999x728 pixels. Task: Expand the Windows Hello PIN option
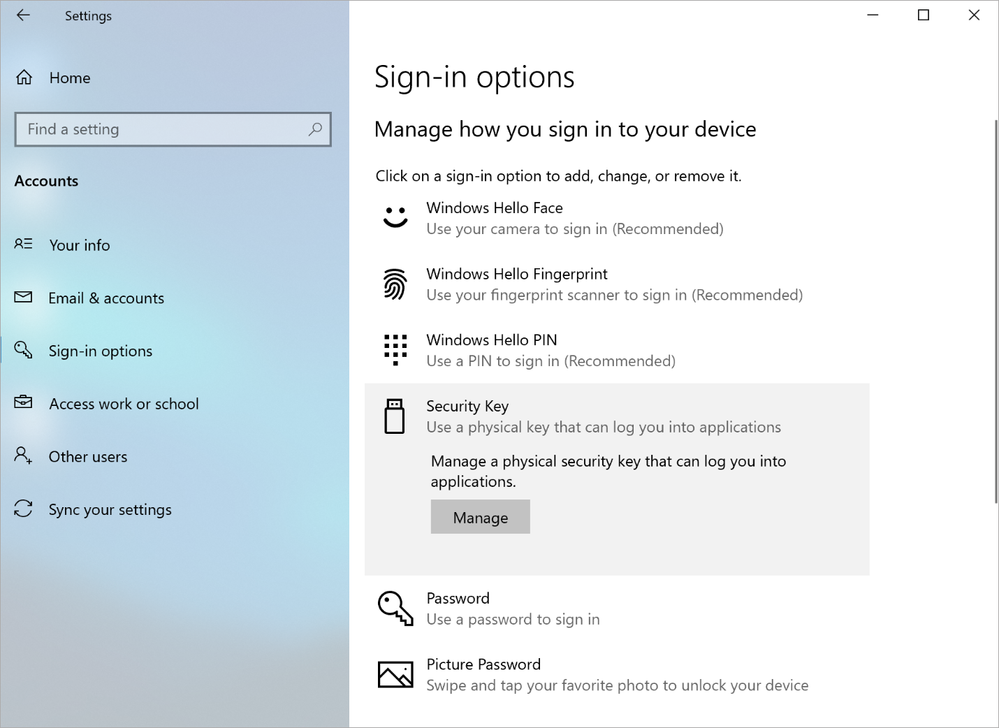[x=617, y=350]
